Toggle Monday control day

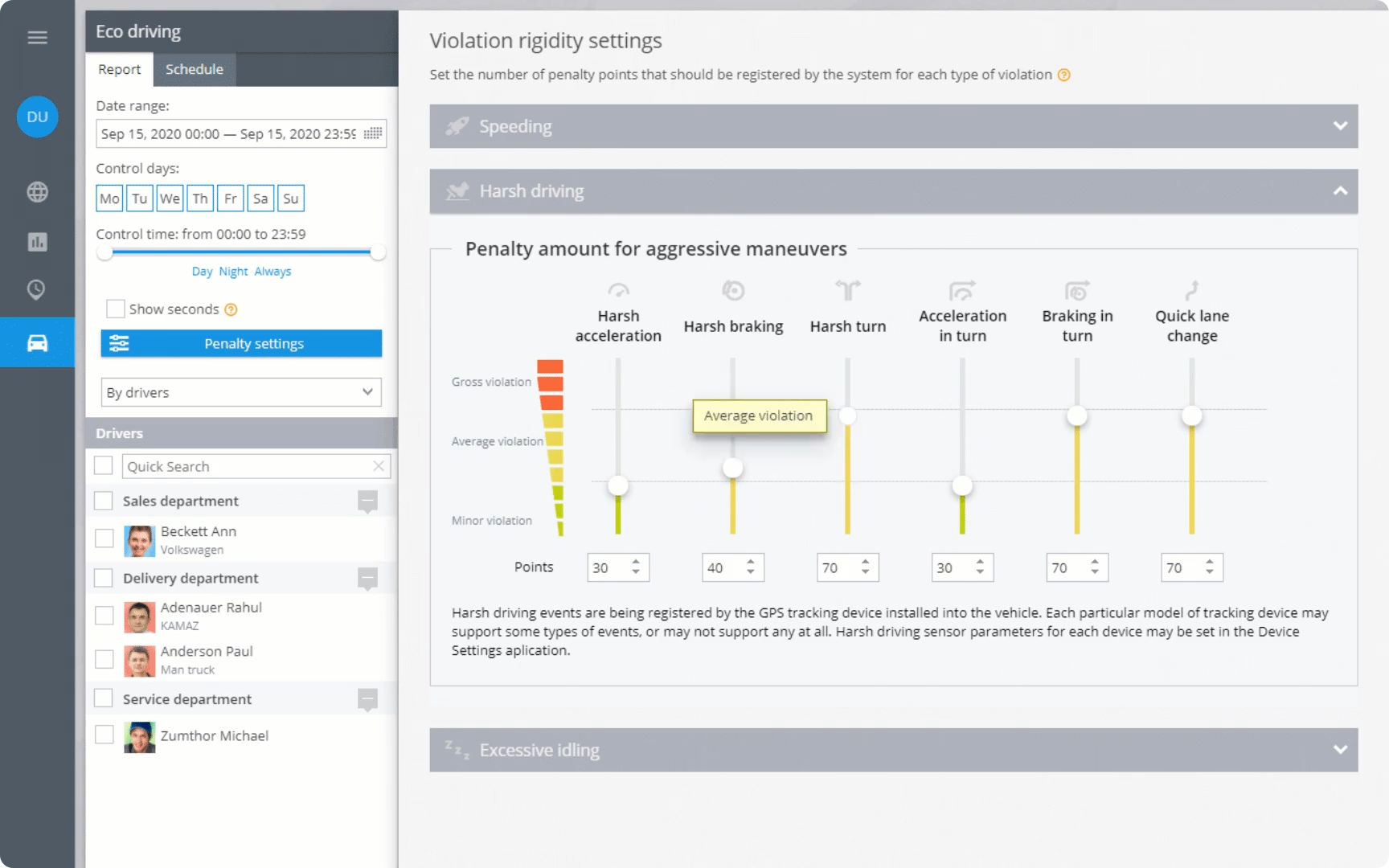pos(109,199)
